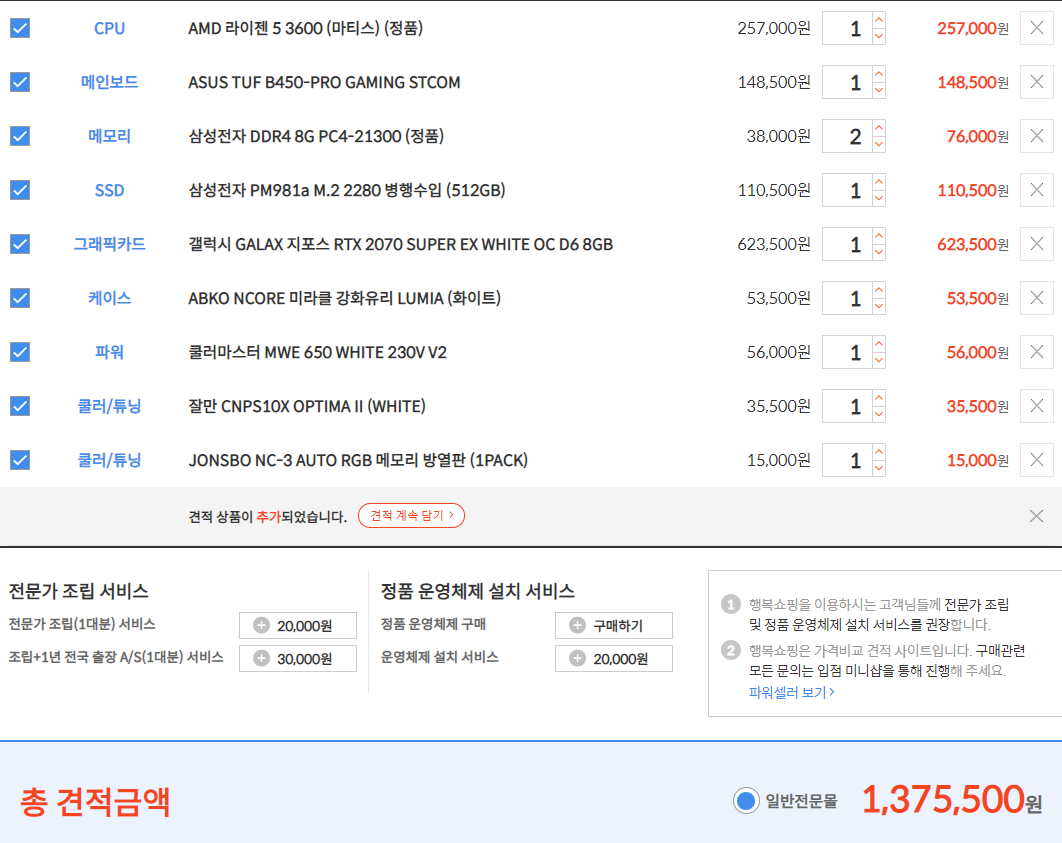Increase 잘만 cooler quantity with up arrow
The width and height of the screenshot is (1062, 843).
[878, 397]
